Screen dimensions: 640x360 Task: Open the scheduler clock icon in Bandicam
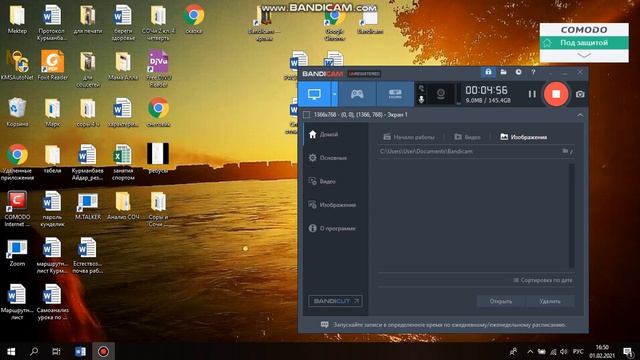(518, 72)
